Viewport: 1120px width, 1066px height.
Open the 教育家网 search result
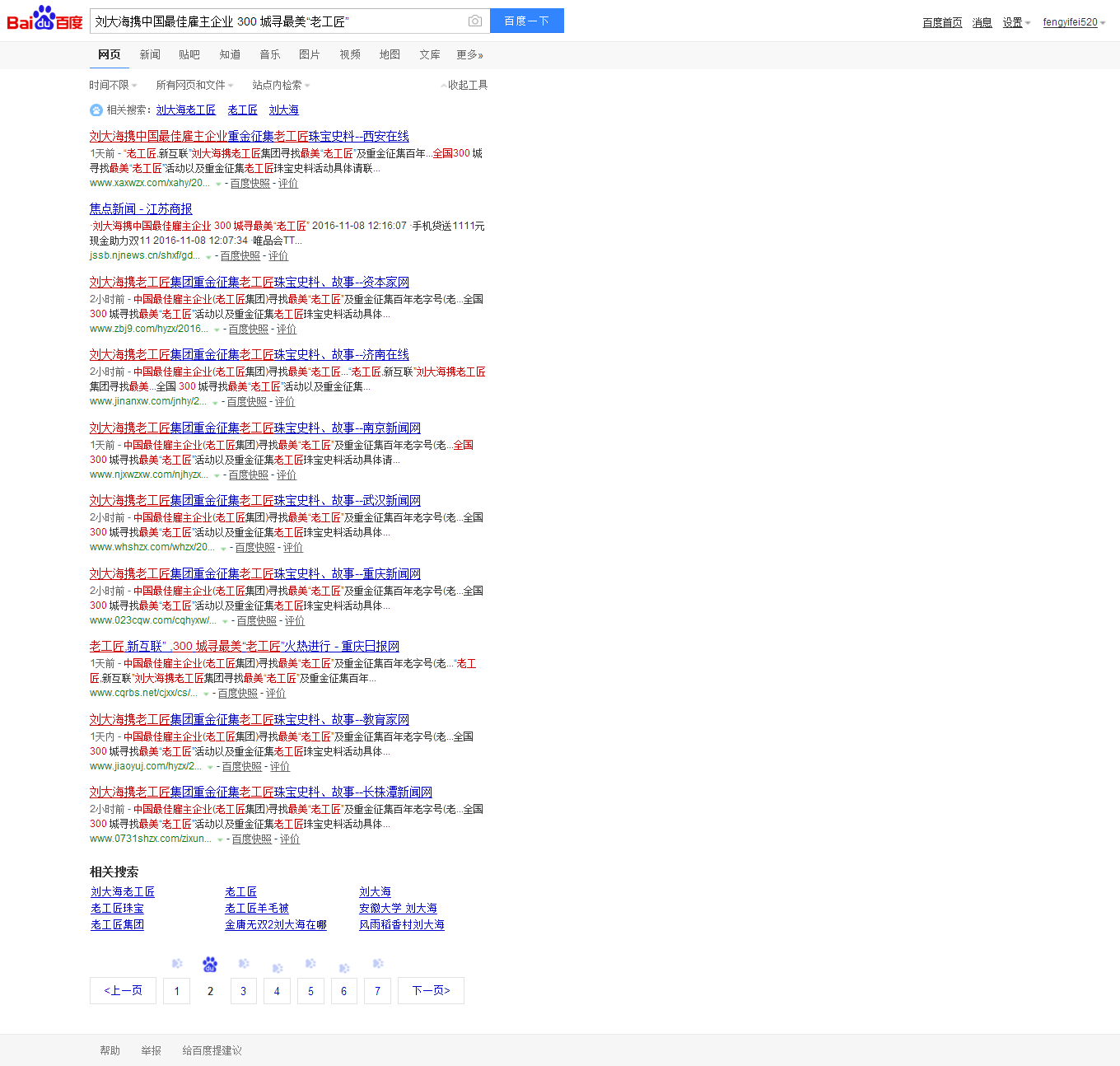250,720
